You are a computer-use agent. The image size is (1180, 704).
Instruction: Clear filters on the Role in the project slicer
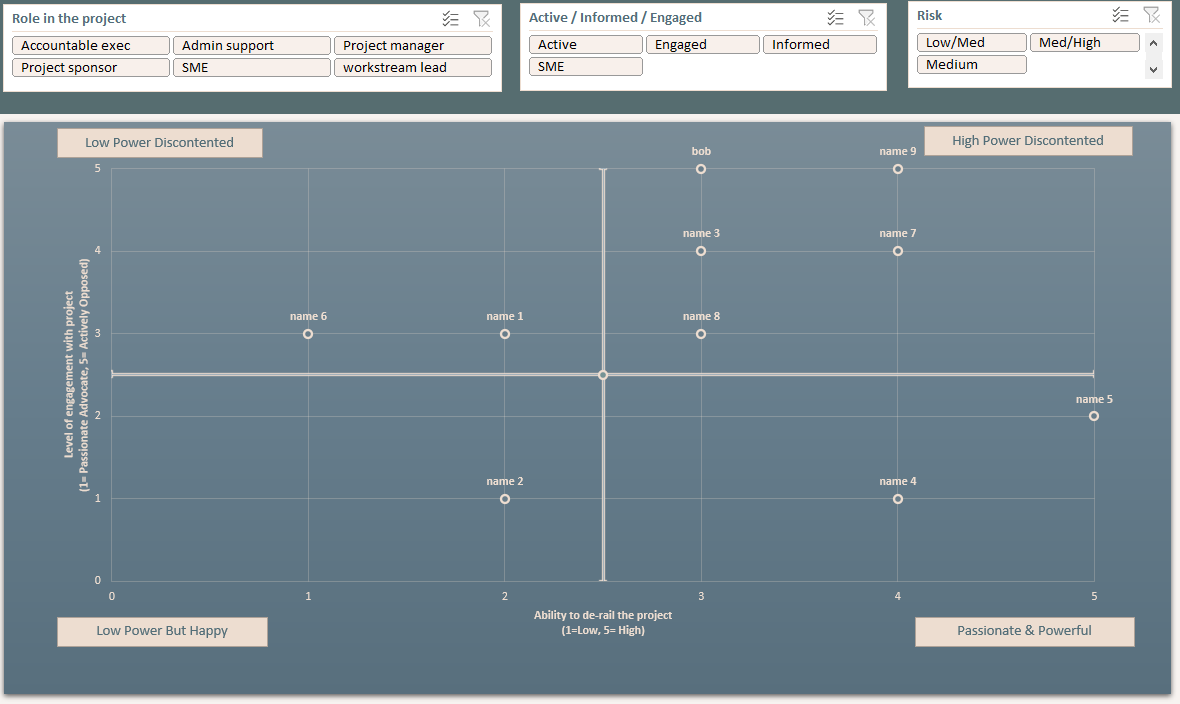coord(482,17)
